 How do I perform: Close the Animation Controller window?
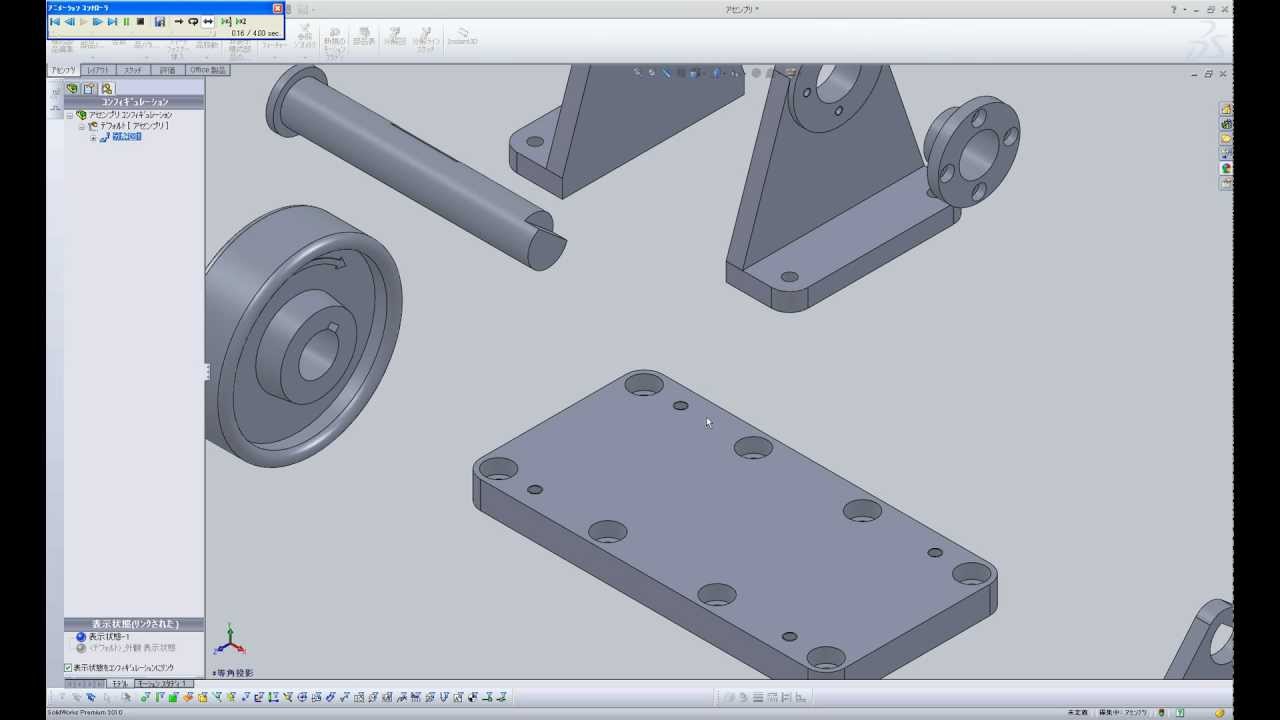tap(277, 8)
